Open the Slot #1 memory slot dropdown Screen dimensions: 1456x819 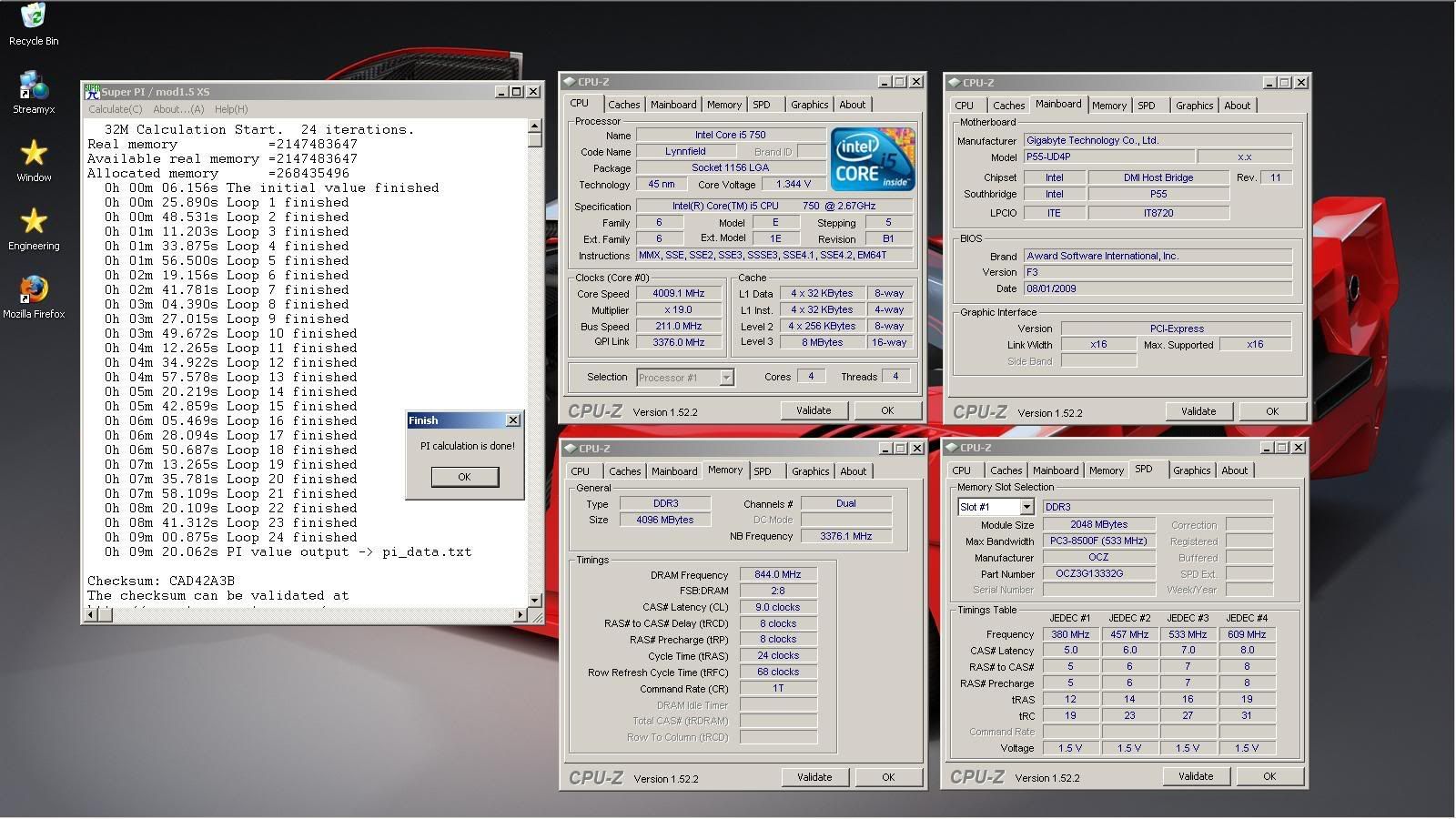1026,507
